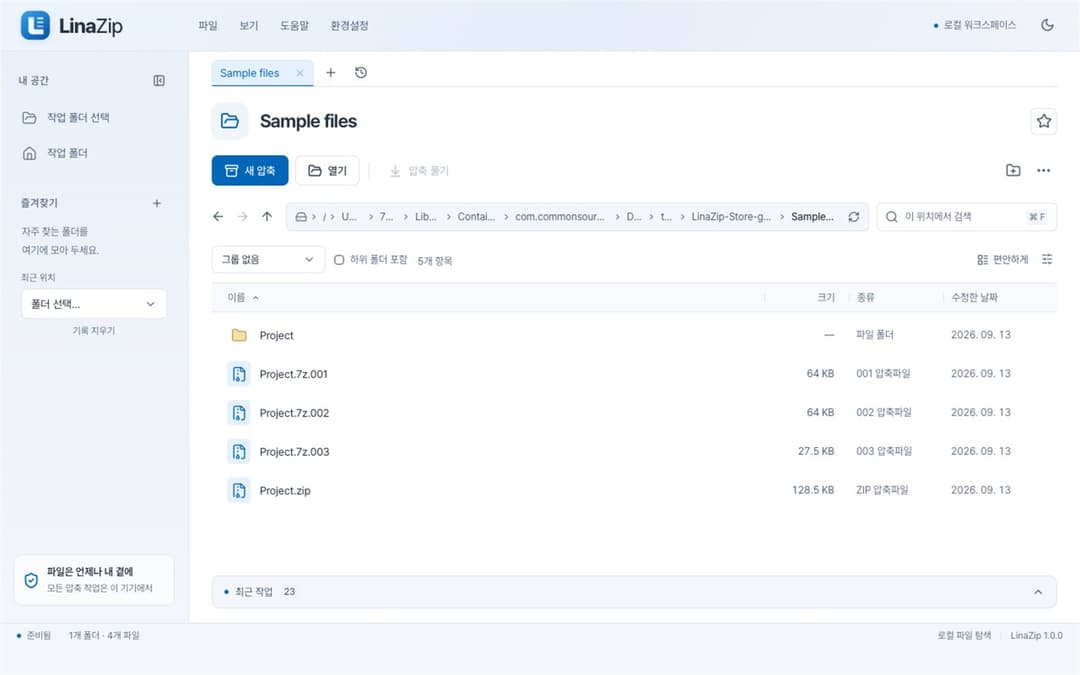Open the 보기 menu

click(x=249, y=25)
